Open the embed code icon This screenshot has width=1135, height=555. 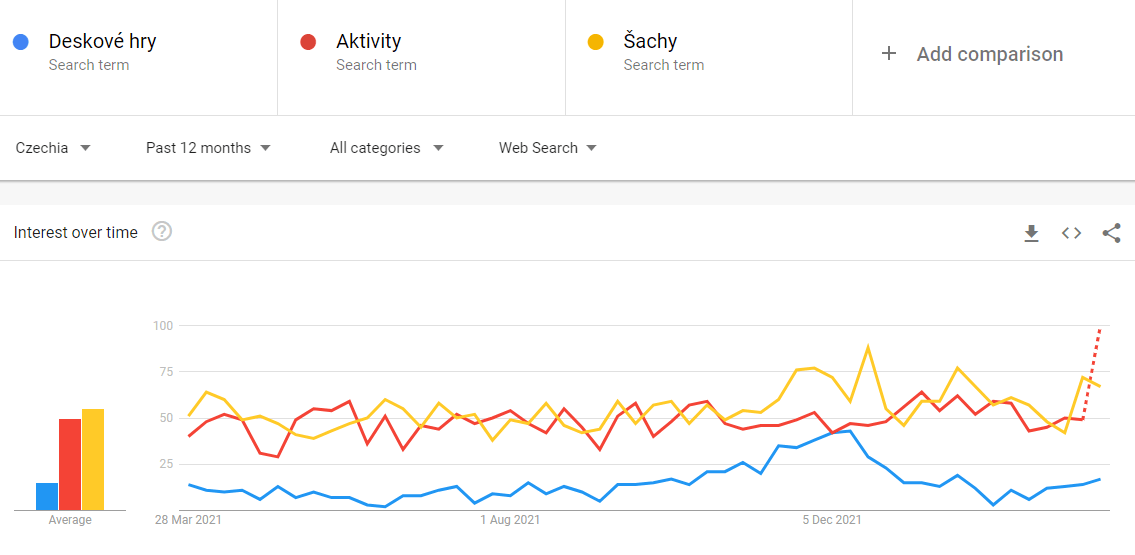click(x=1071, y=233)
